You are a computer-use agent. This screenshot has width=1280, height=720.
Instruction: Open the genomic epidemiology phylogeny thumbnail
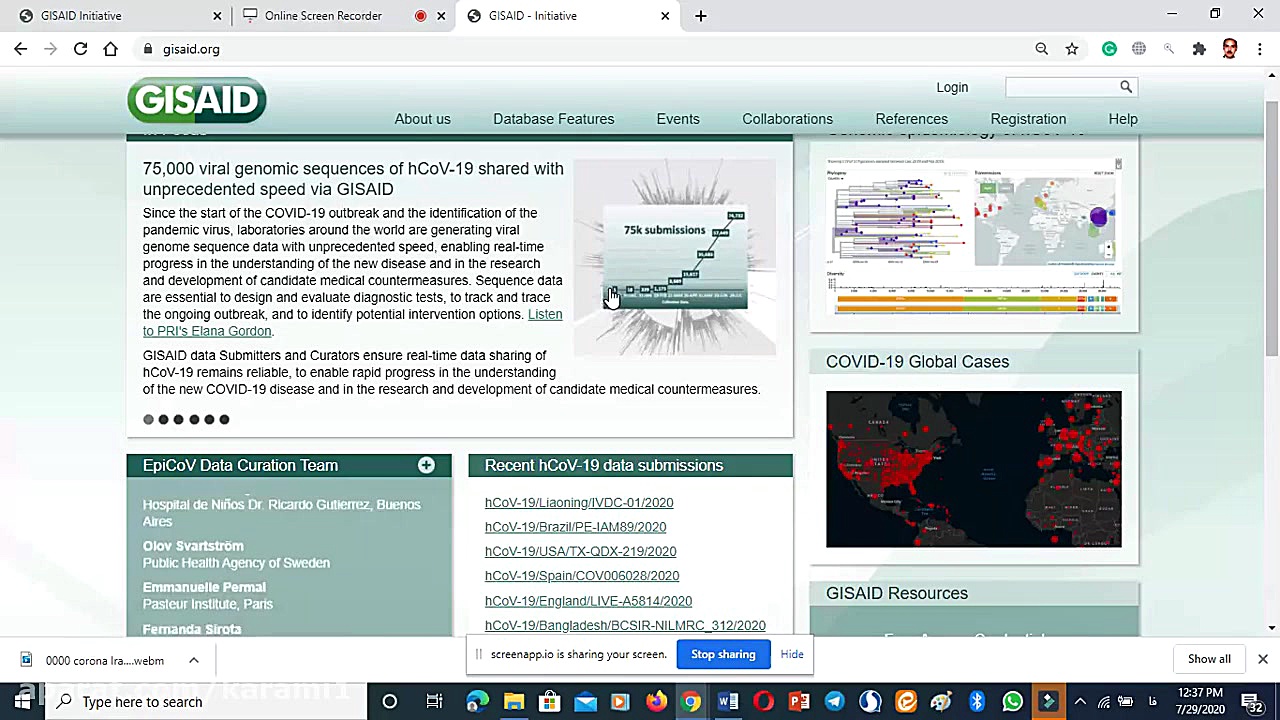click(974, 236)
